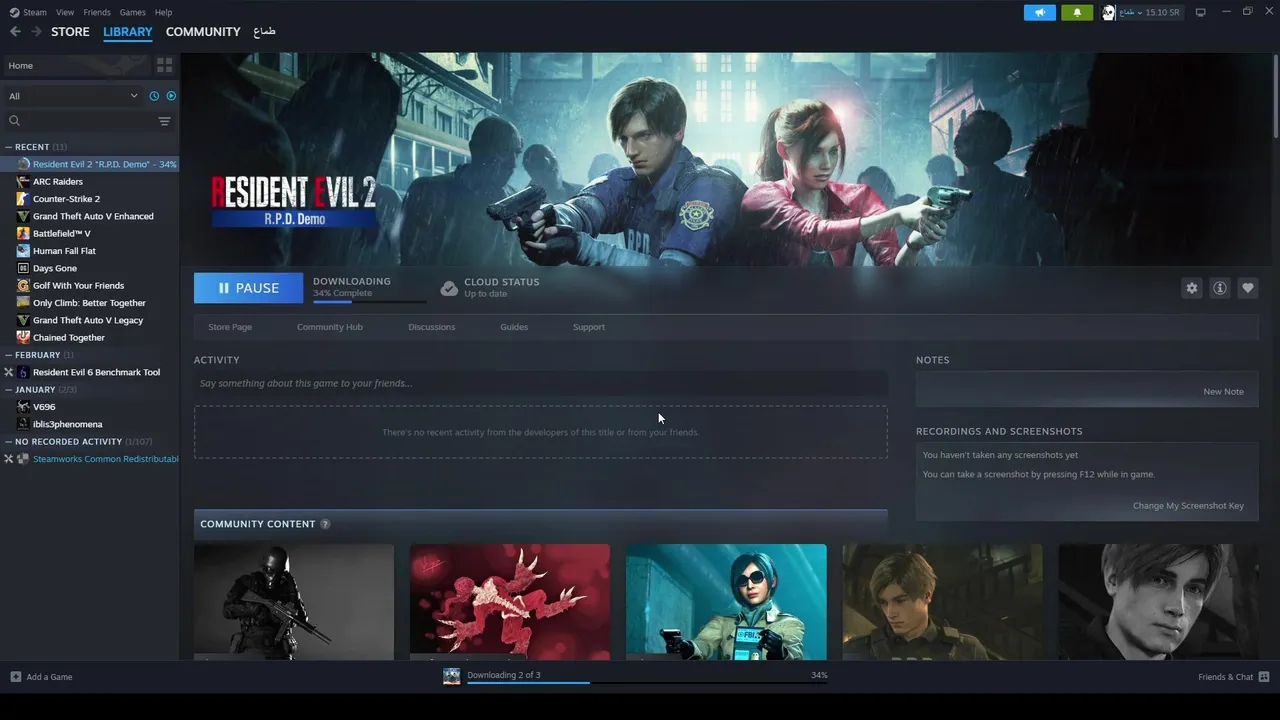Open the notifications bell button
The width and height of the screenshot is (1280, 720).
click(1077, 12)
